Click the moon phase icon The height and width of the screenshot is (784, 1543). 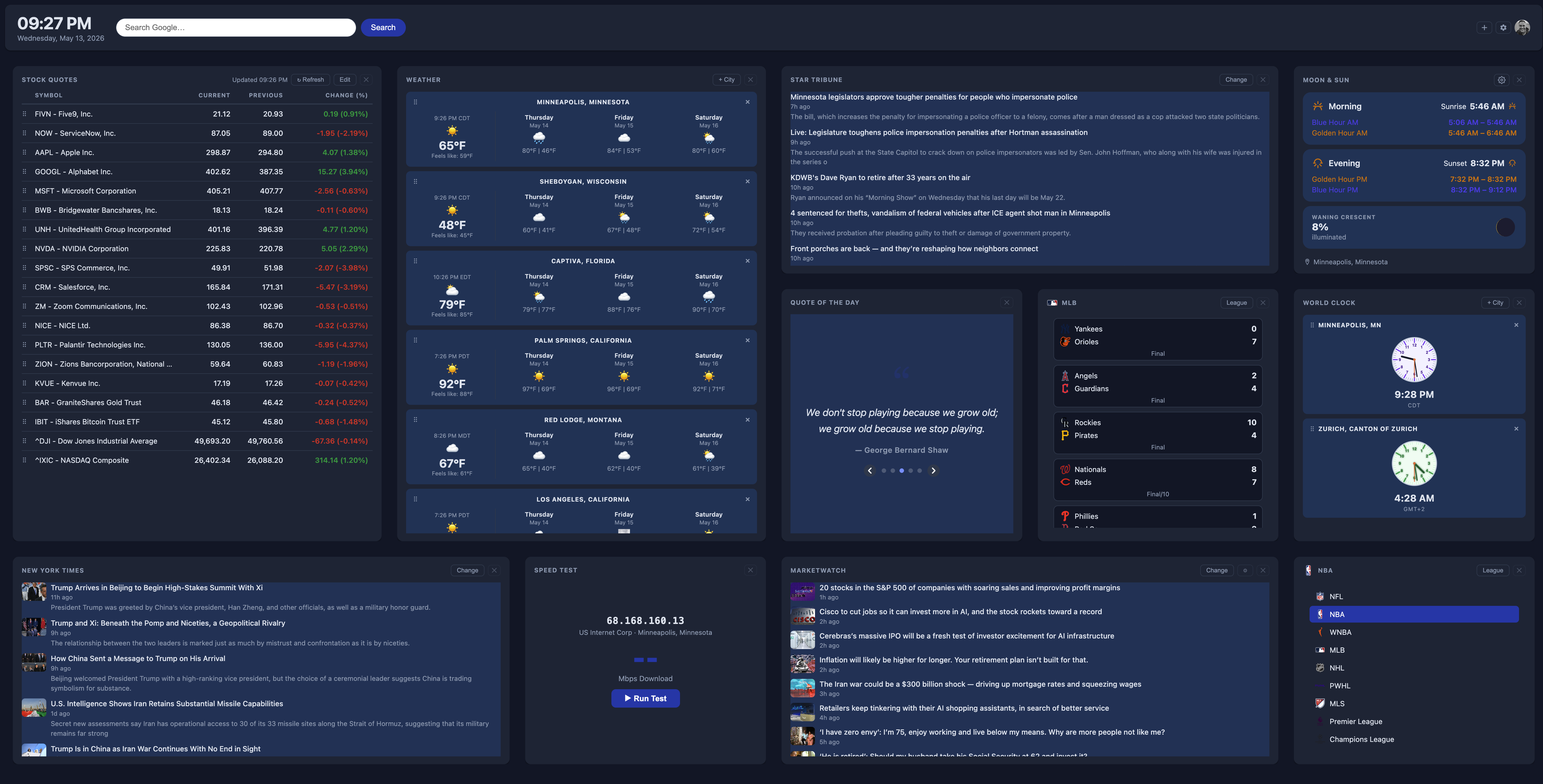1505,227
